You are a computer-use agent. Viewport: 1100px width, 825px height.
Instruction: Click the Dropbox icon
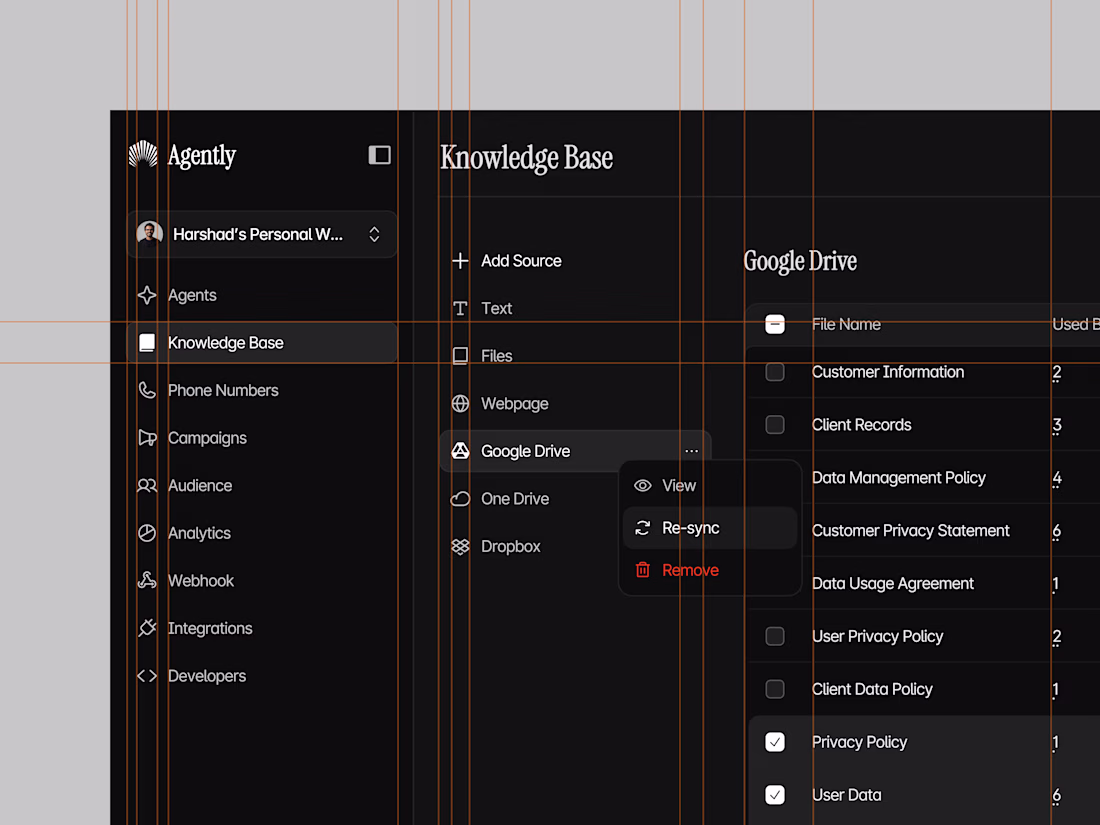tap(460, 546)
